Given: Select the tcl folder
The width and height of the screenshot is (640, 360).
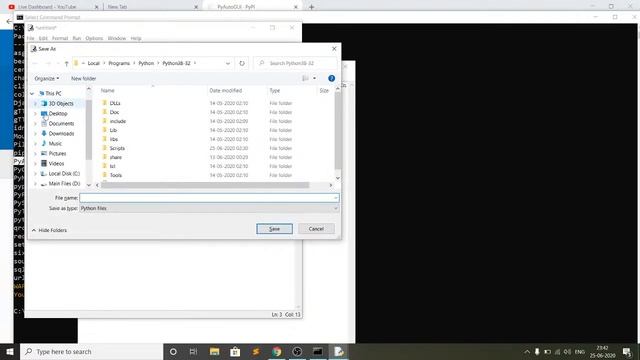Looking at the screenshot, I should (x=112, y=166).
